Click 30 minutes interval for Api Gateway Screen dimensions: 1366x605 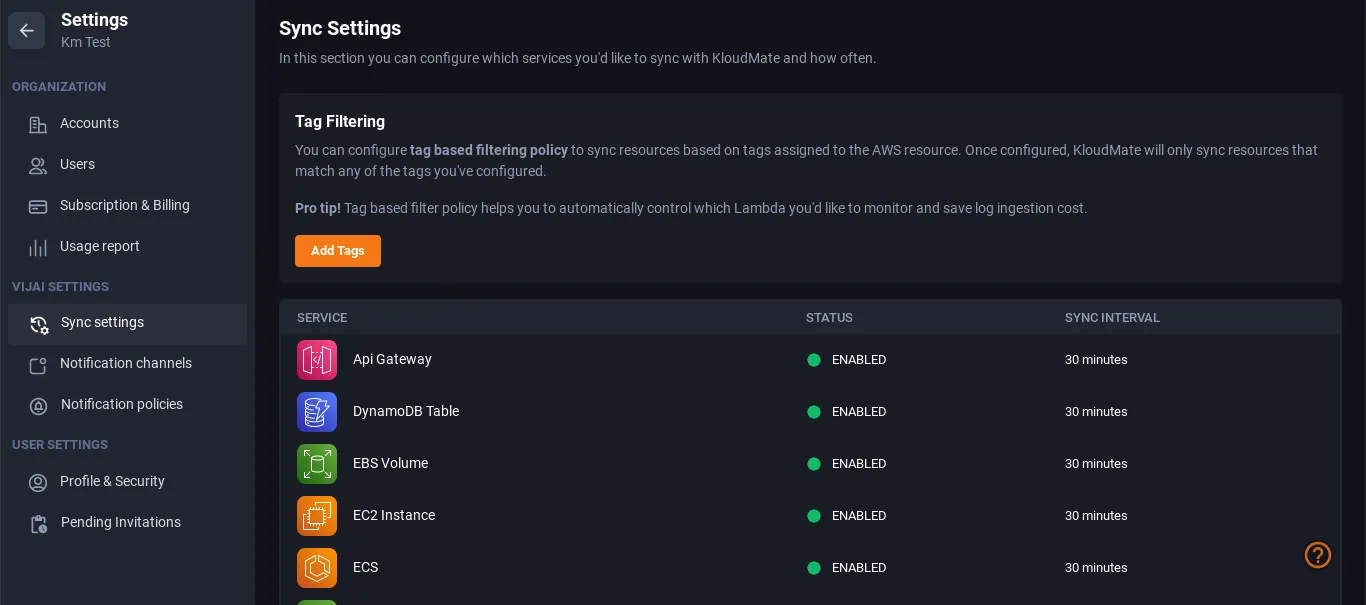1096,360
